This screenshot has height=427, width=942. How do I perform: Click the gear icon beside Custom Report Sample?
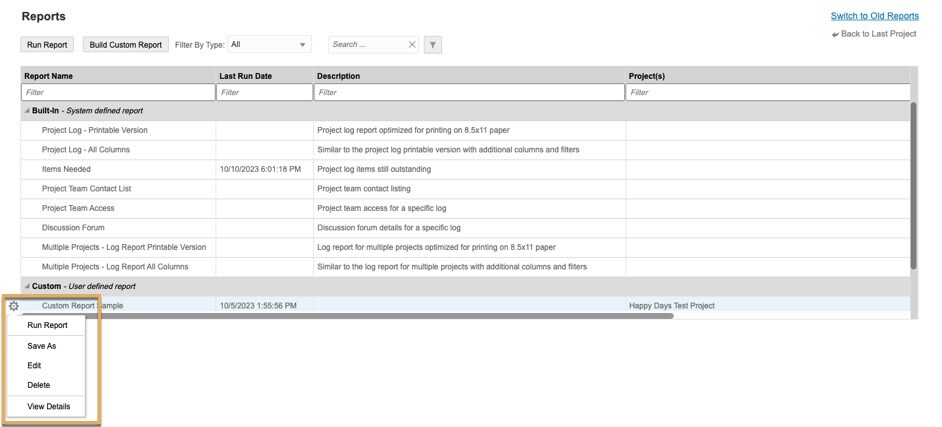click(x=14, y=306)
